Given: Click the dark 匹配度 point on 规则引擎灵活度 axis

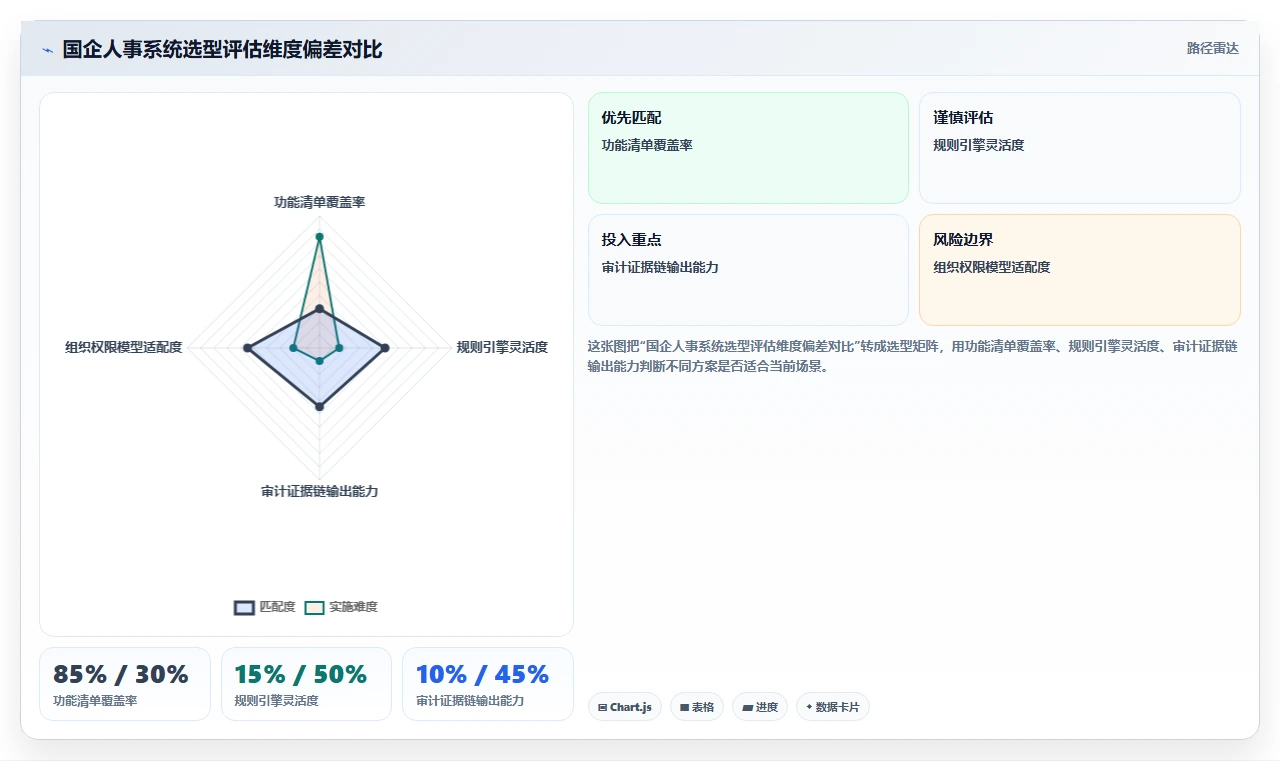Looking at the screenshot, I should pos(385,348).
